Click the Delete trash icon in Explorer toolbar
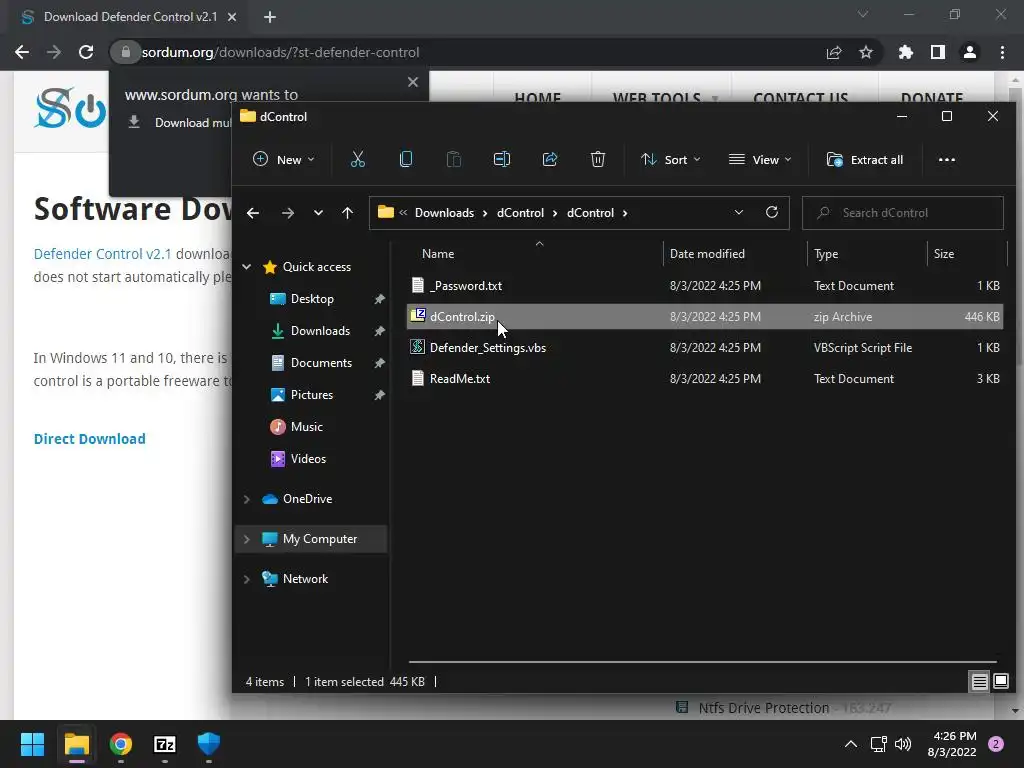The height and width of the screenshot is (768, 1024). (598, 159)
